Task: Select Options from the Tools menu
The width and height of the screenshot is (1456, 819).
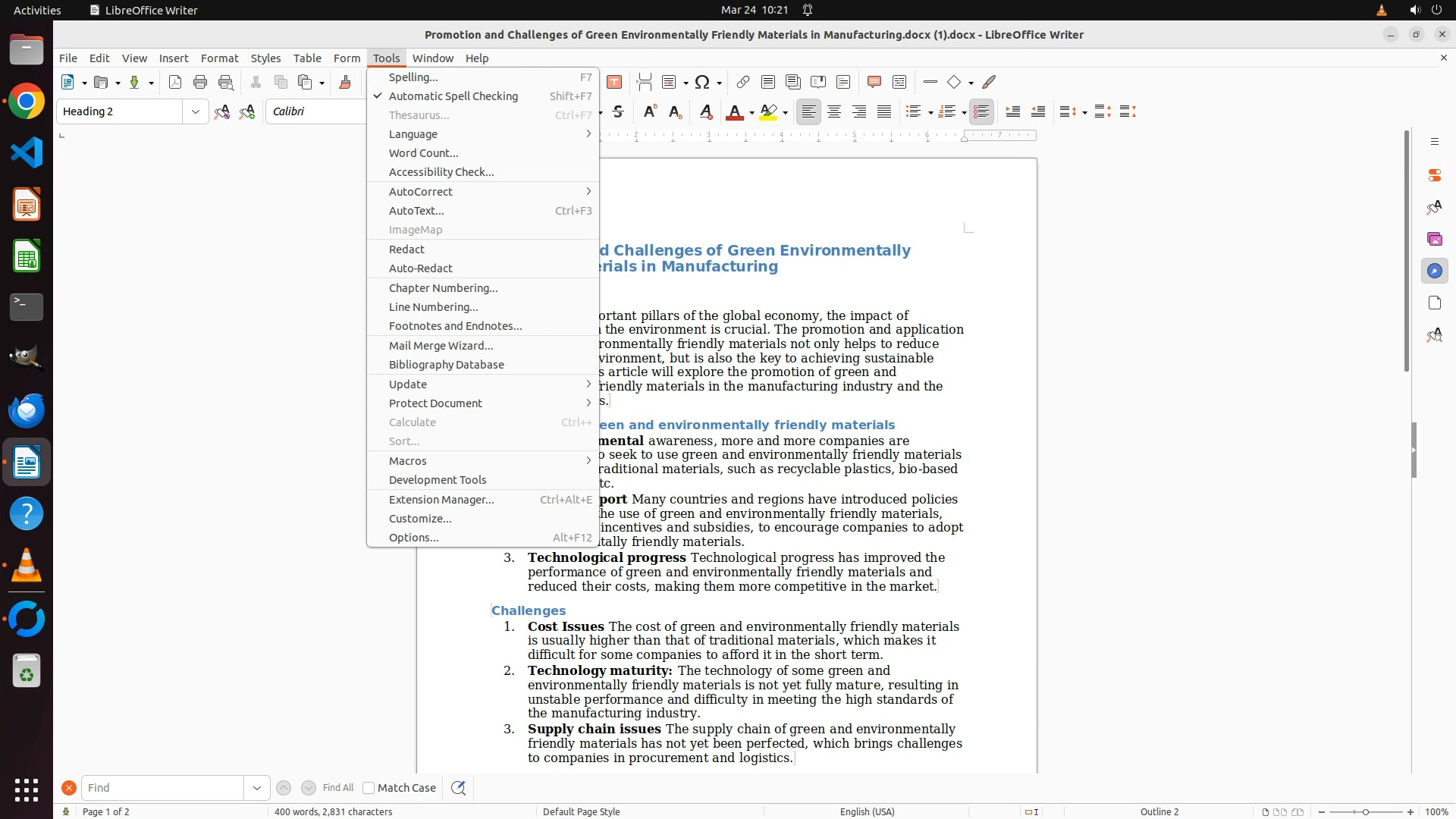Action: click(x=413, y=538)
